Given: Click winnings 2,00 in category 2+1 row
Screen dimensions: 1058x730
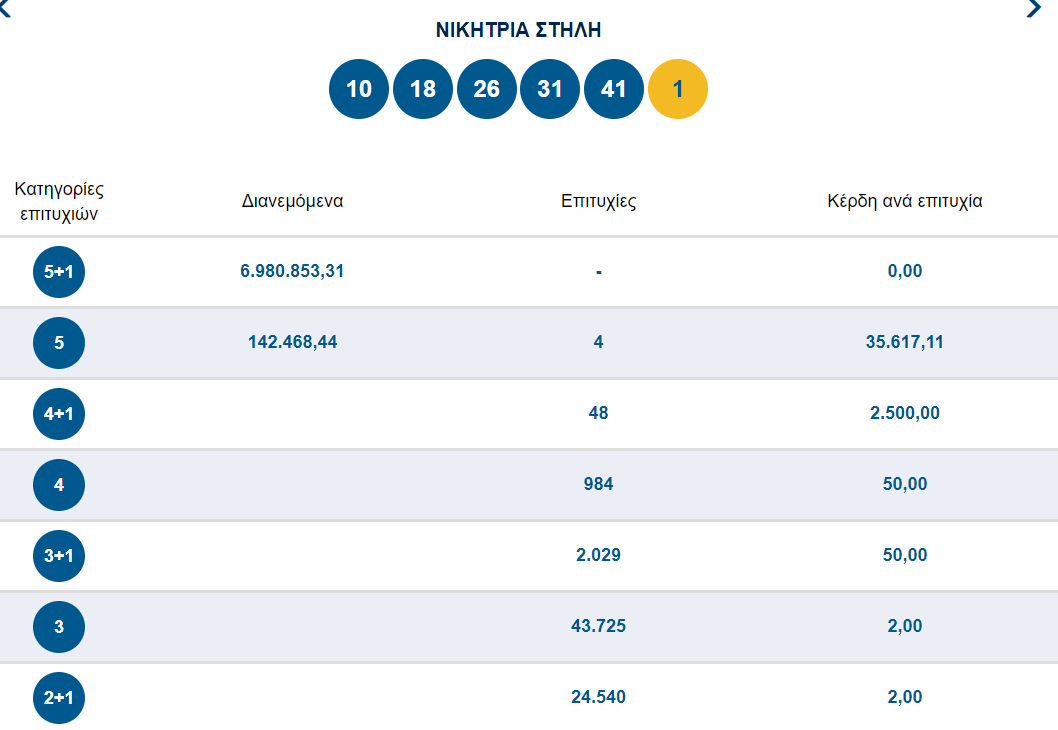Looking at the screenshot, I should (x=905, y=697).
